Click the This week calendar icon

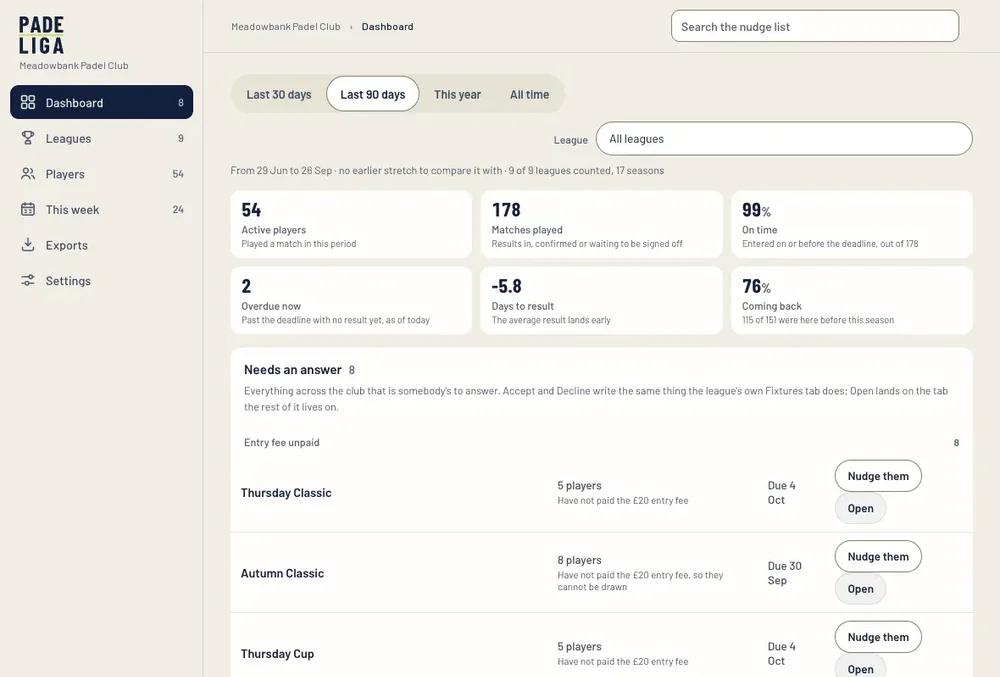[28, 209]
